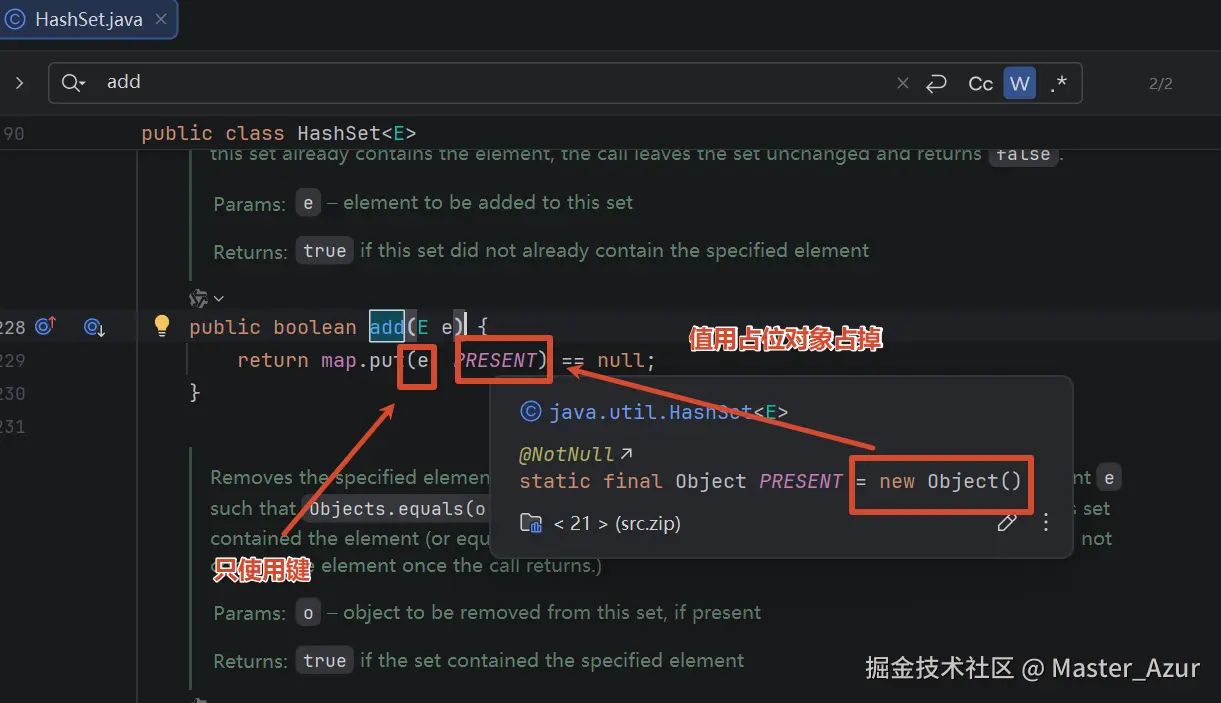Click the PRESENT constant in the code
1221x703 pixels.
pos(497,360)
